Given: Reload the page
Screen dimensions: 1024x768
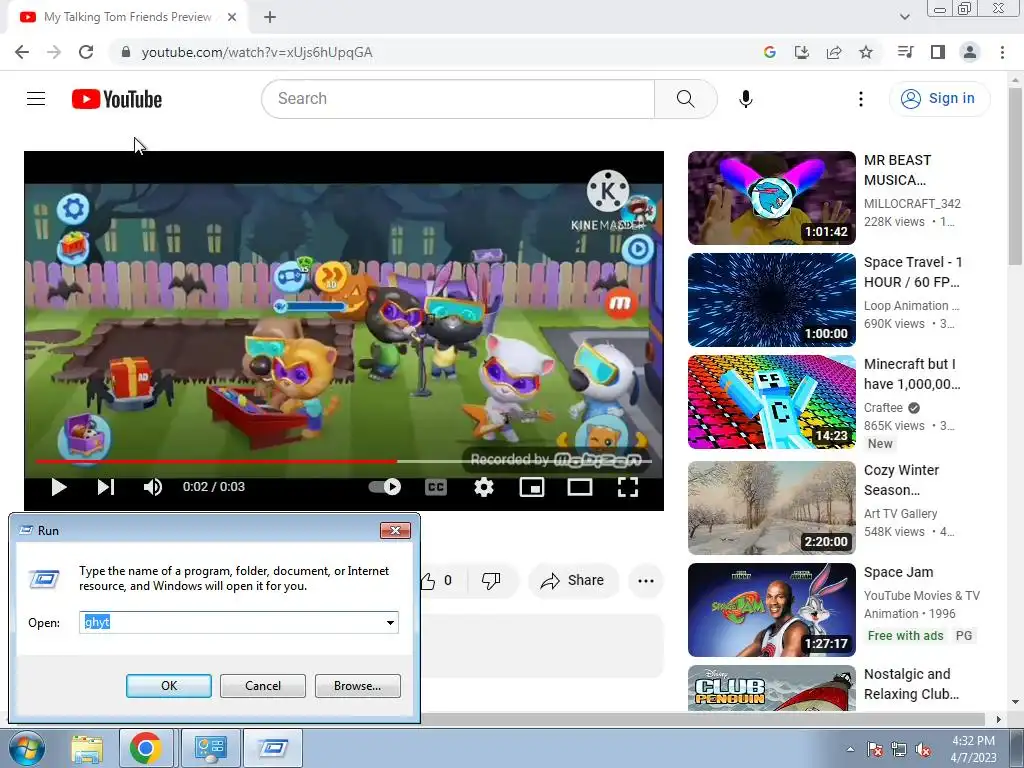Looking at the screenshot, I should pyautogui.click(x=86, y=52).
